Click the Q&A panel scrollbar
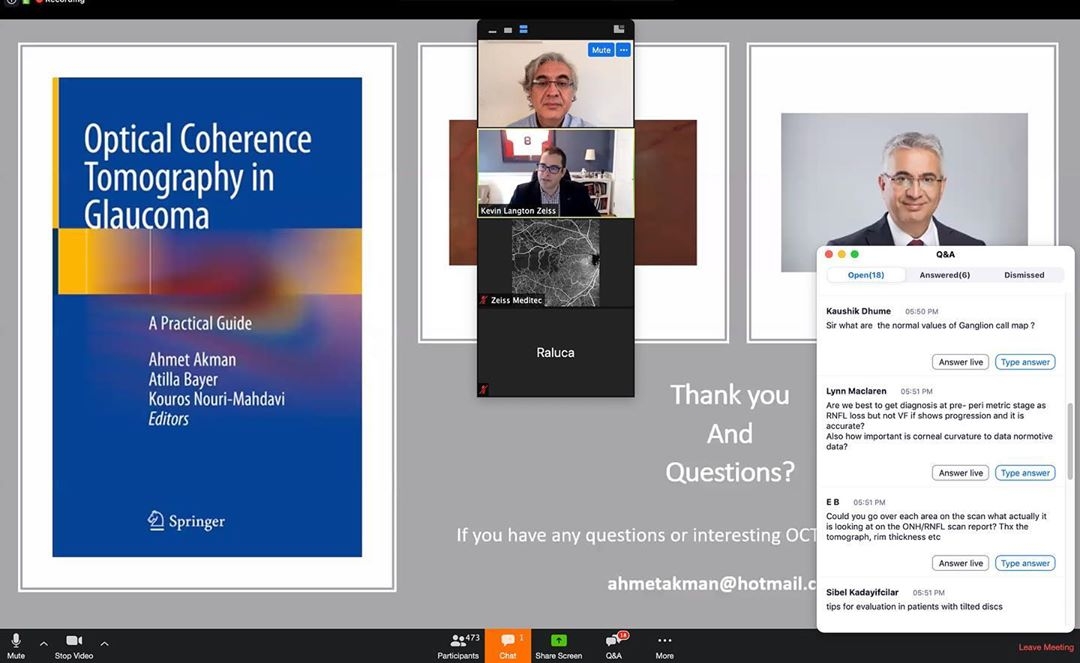1080x663 pixels. [1070, 441]
